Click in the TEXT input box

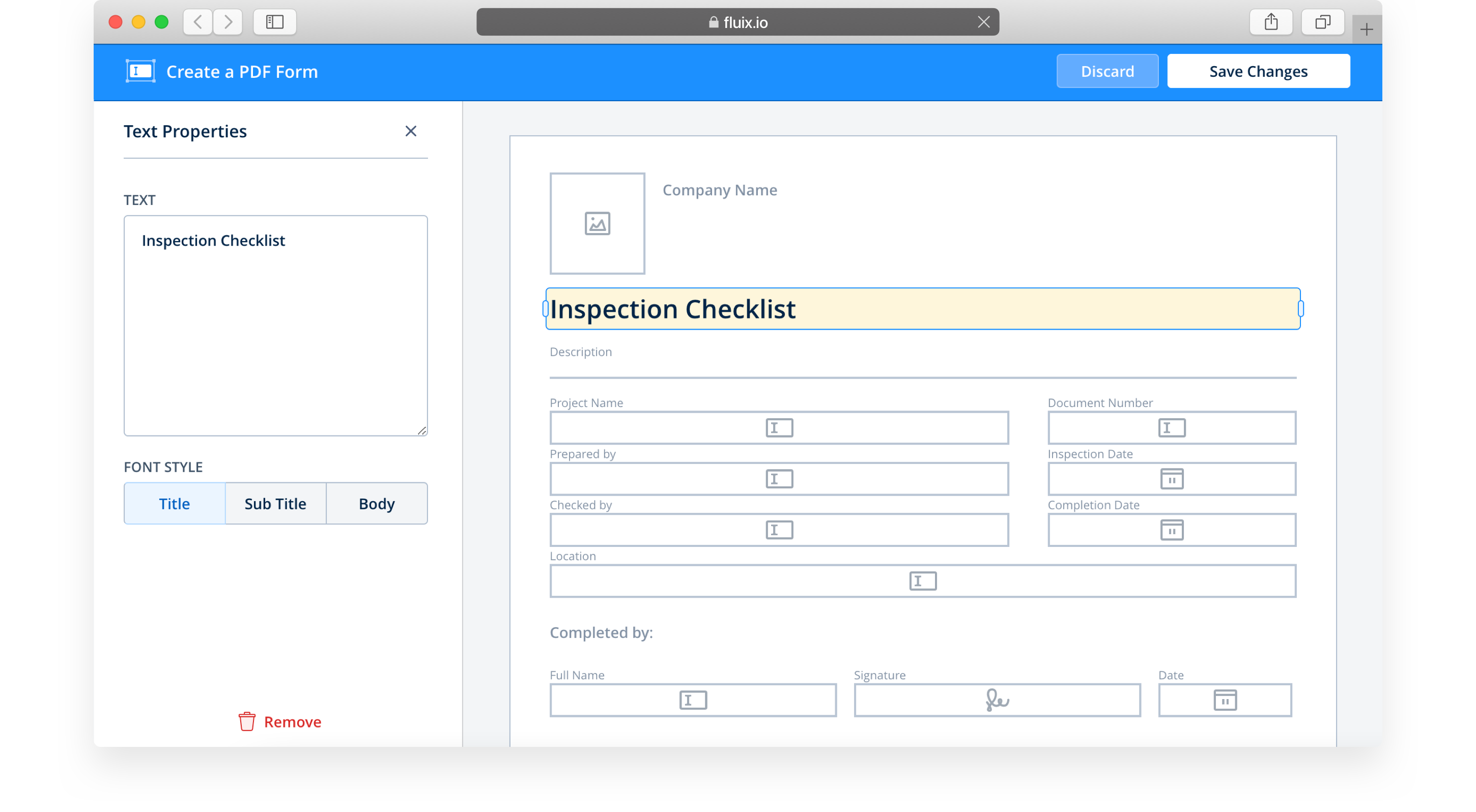[275, 325]
